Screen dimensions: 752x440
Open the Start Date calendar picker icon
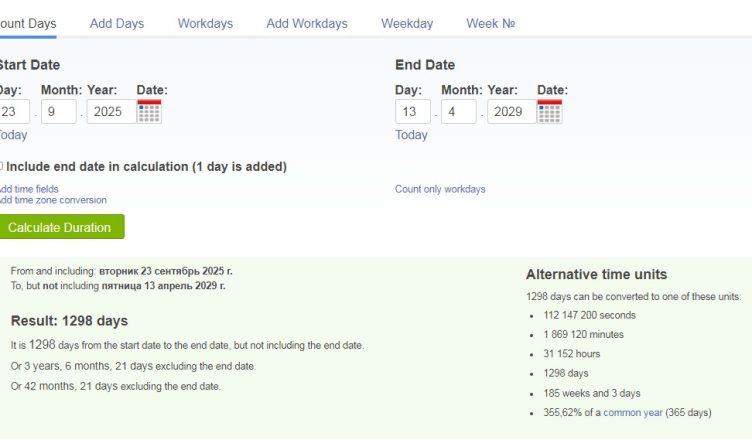click(149, 111)
